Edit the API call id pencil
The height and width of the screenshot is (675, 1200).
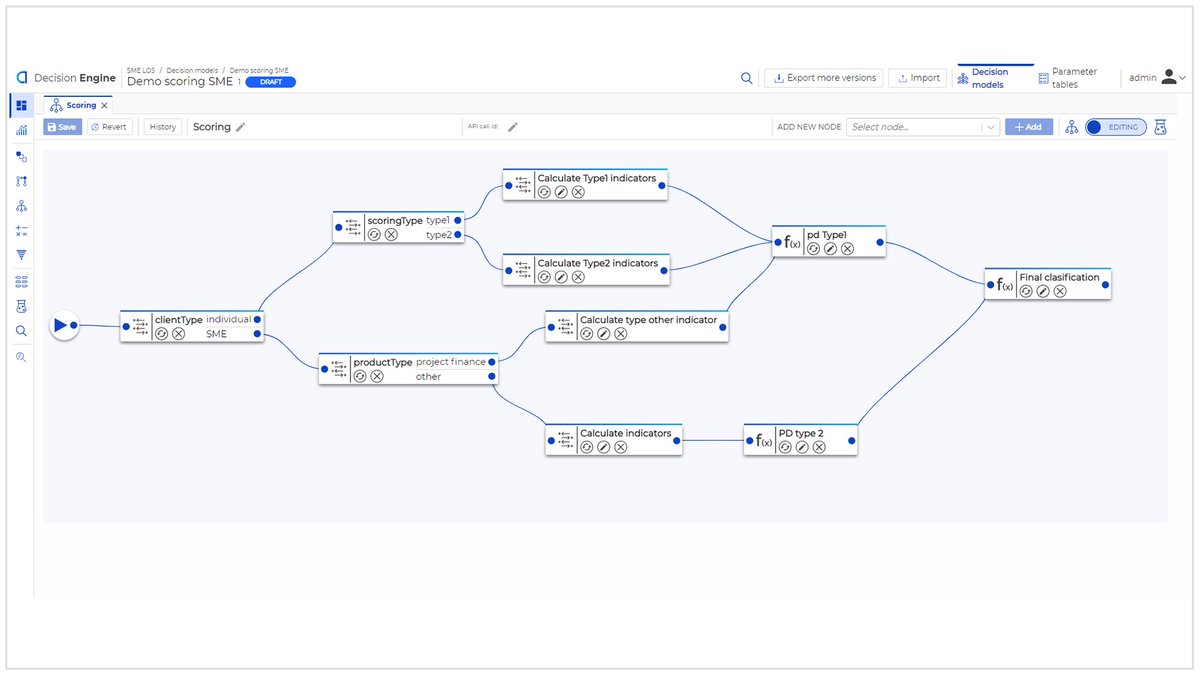coord(513,127)
